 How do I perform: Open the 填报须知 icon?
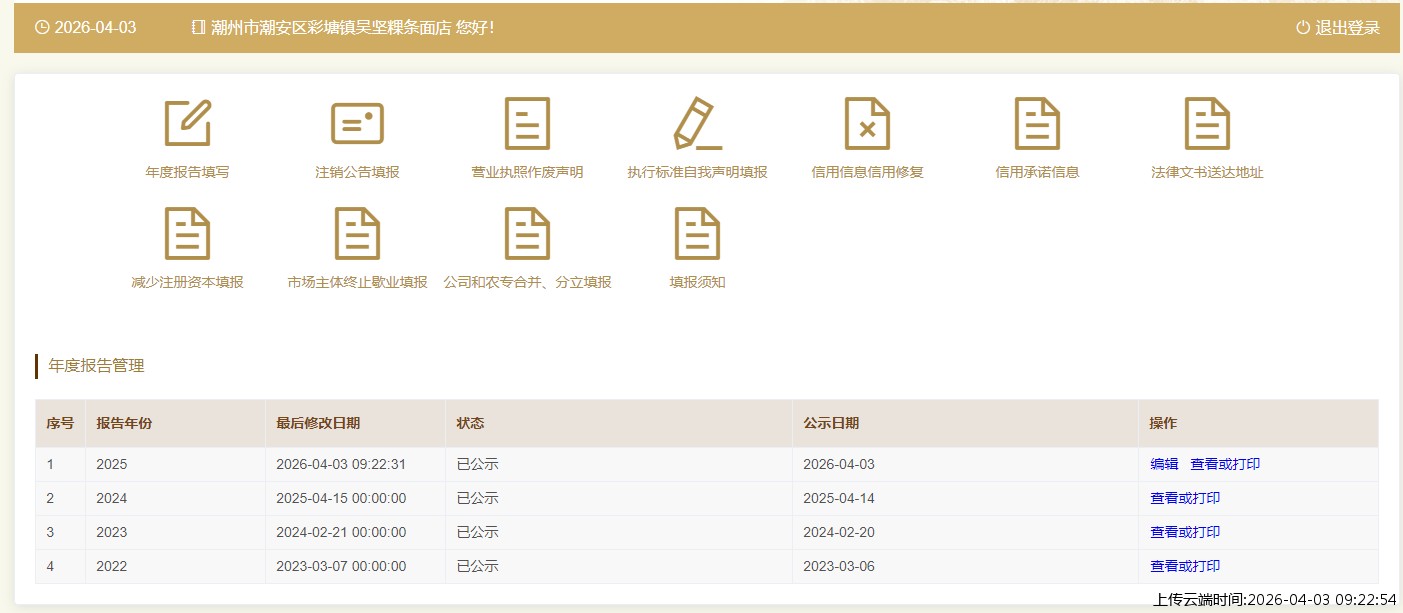697,234
